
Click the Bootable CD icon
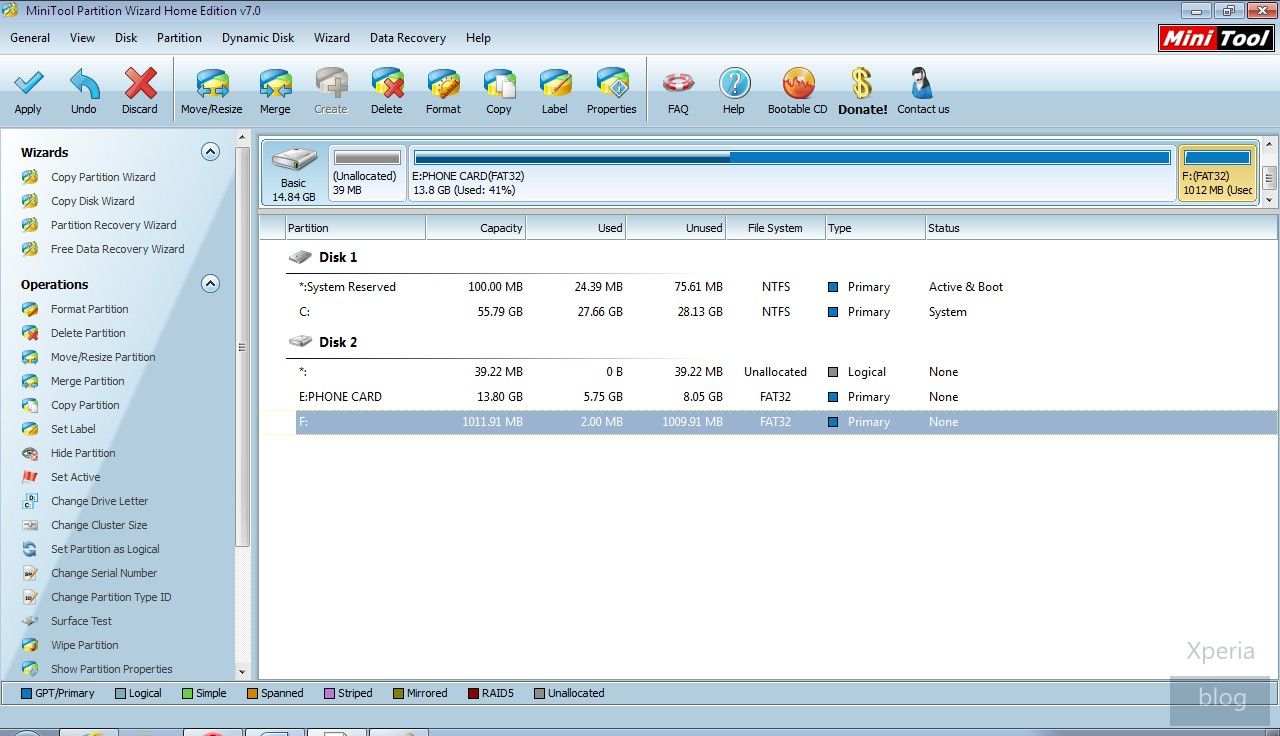[798, 83]
